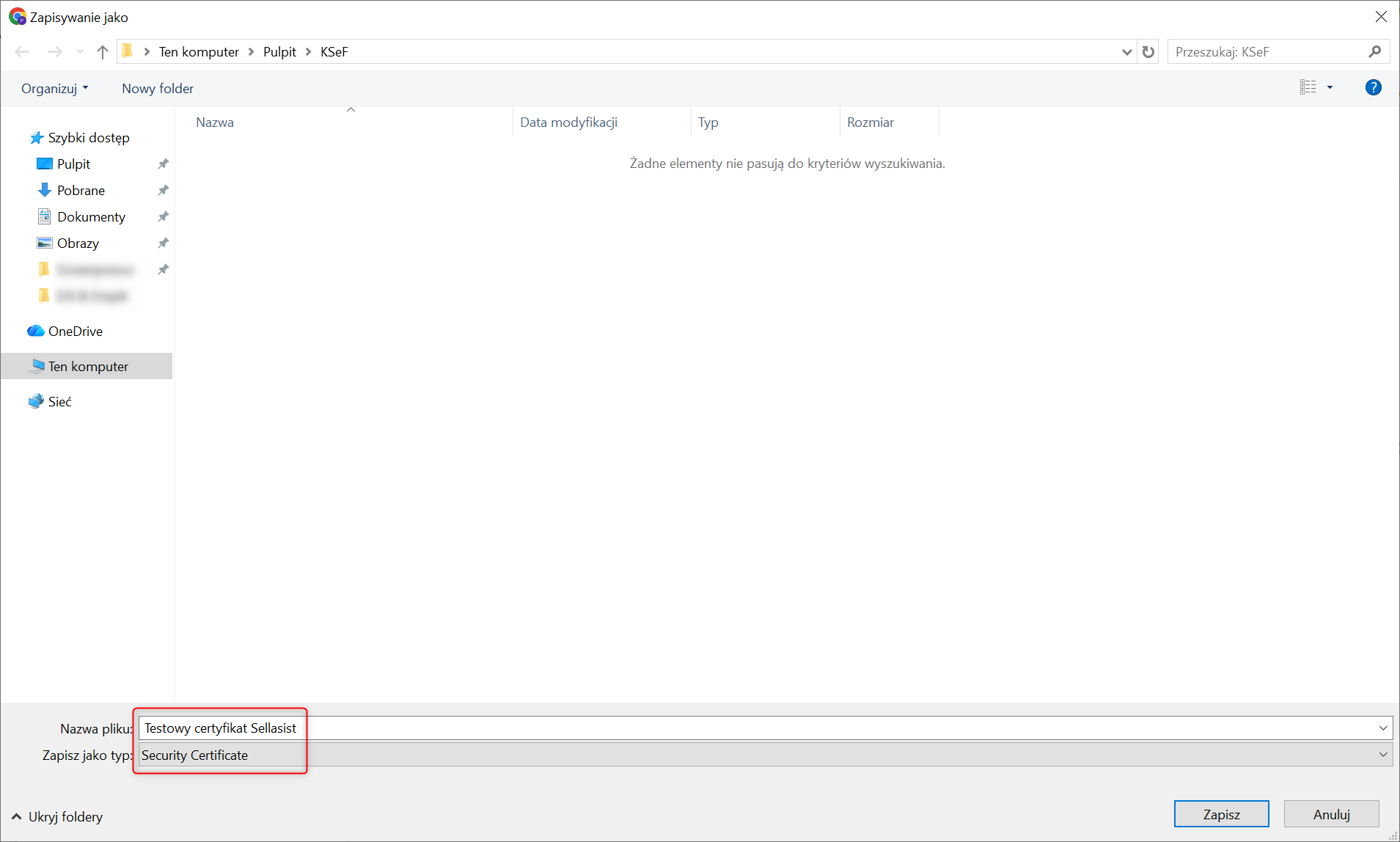Open Dokumenty from quick access

pyautogui.click(x=91, y=217)
